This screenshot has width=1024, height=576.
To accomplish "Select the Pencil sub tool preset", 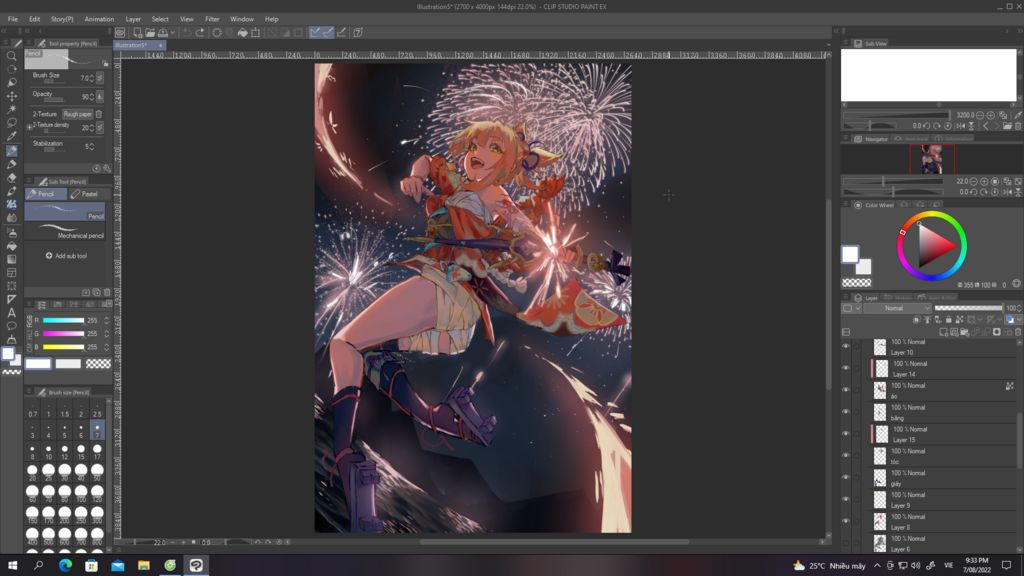I will point(65,212).
